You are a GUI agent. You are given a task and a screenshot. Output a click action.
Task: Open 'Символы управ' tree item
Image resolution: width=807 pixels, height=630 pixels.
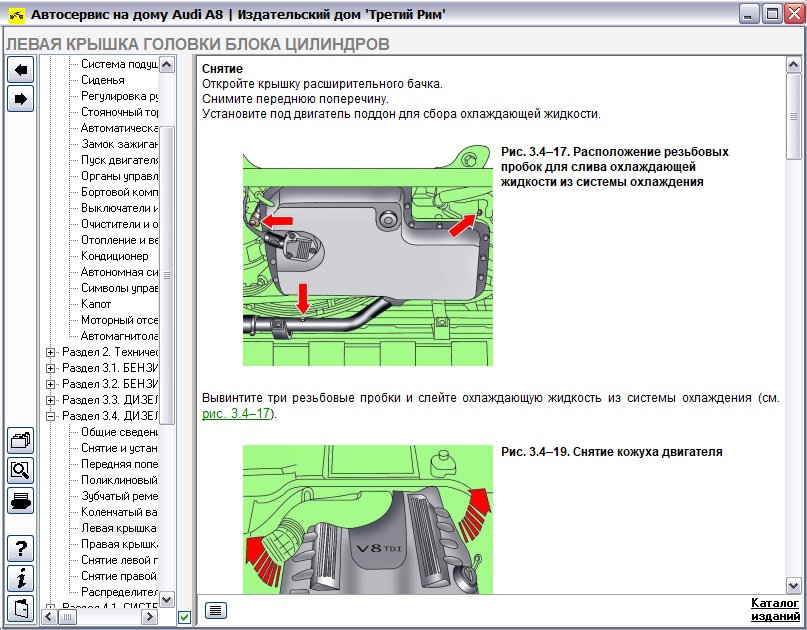tap(119, 288)
